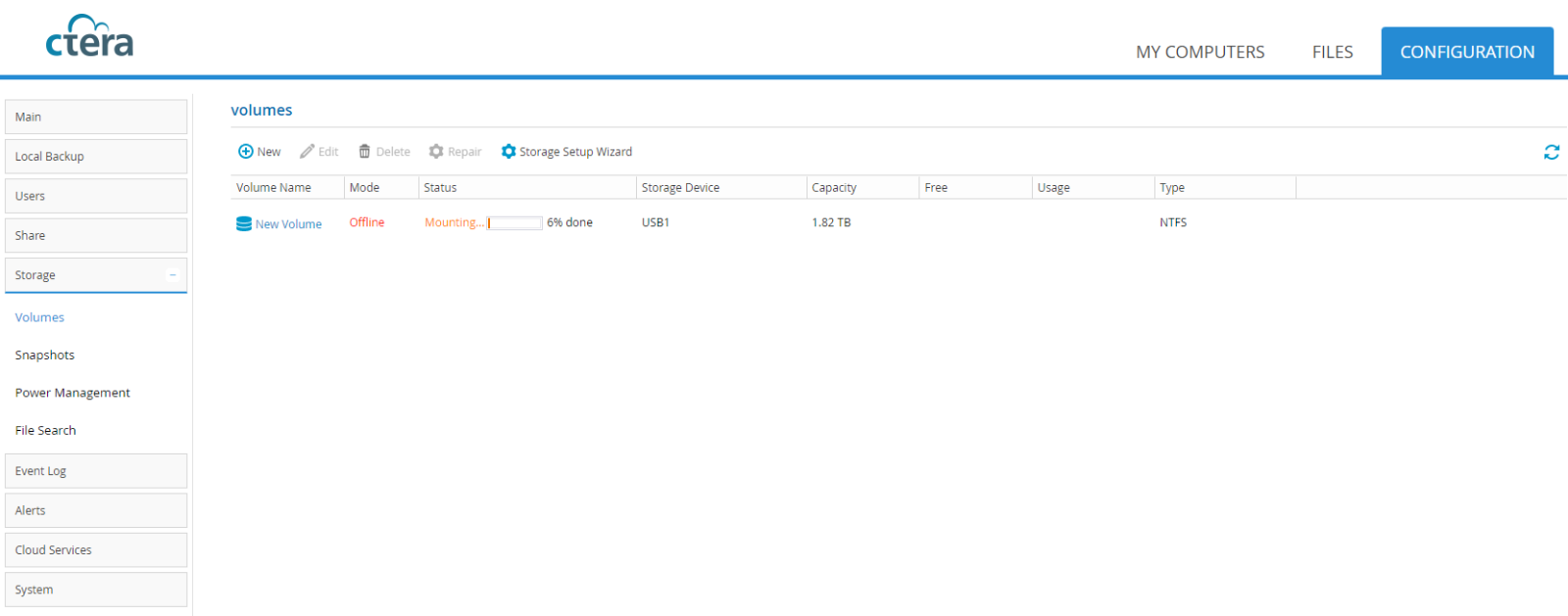Viewport: 1568px width, 616px height.
Task: Sort by Free column header
Action: click(976, 187)
